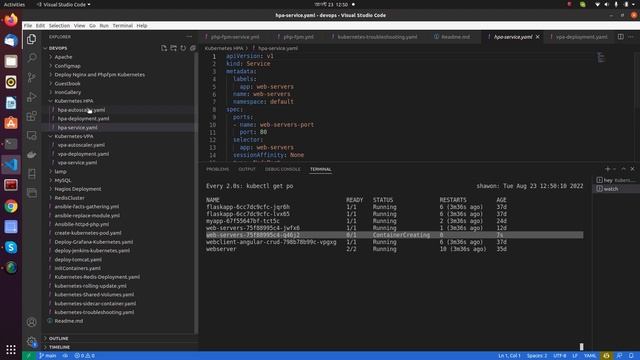The image size is (640, 360).
Task: Click Activities in the Ubuntu top bar
Action: pos(14,4)
